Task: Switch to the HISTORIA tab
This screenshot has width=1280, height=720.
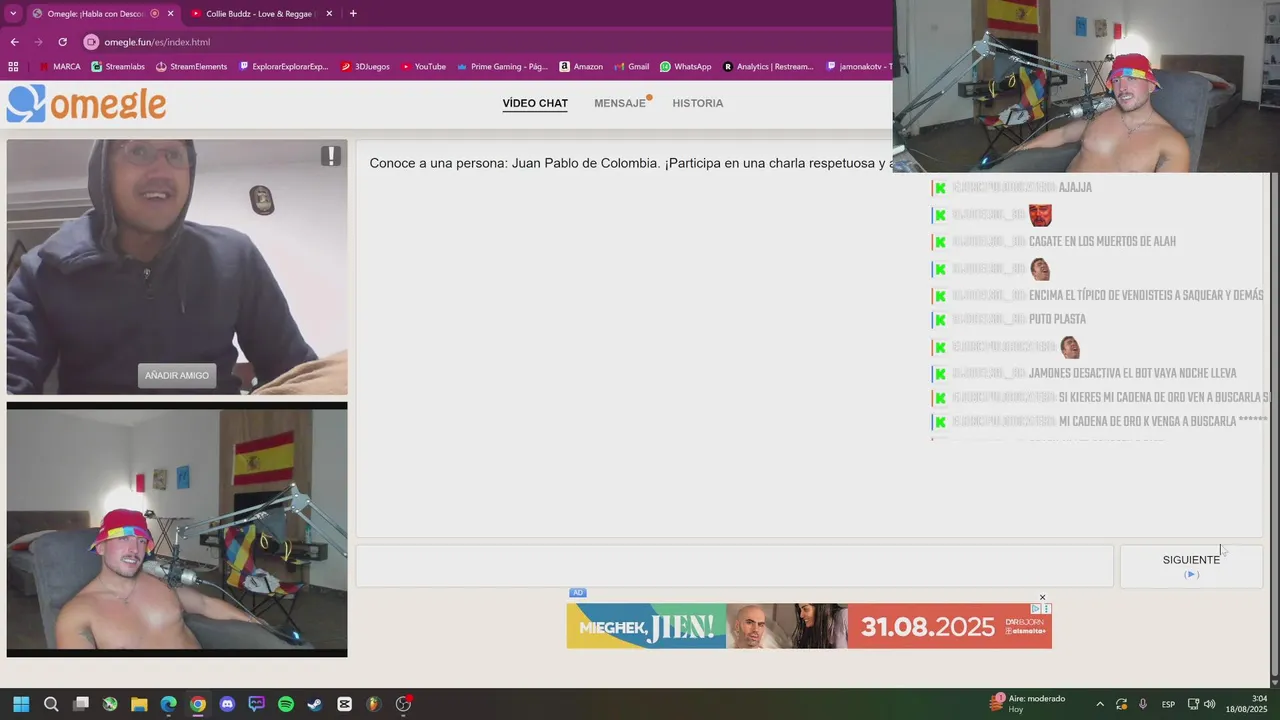Action: (x=698, y=103)
